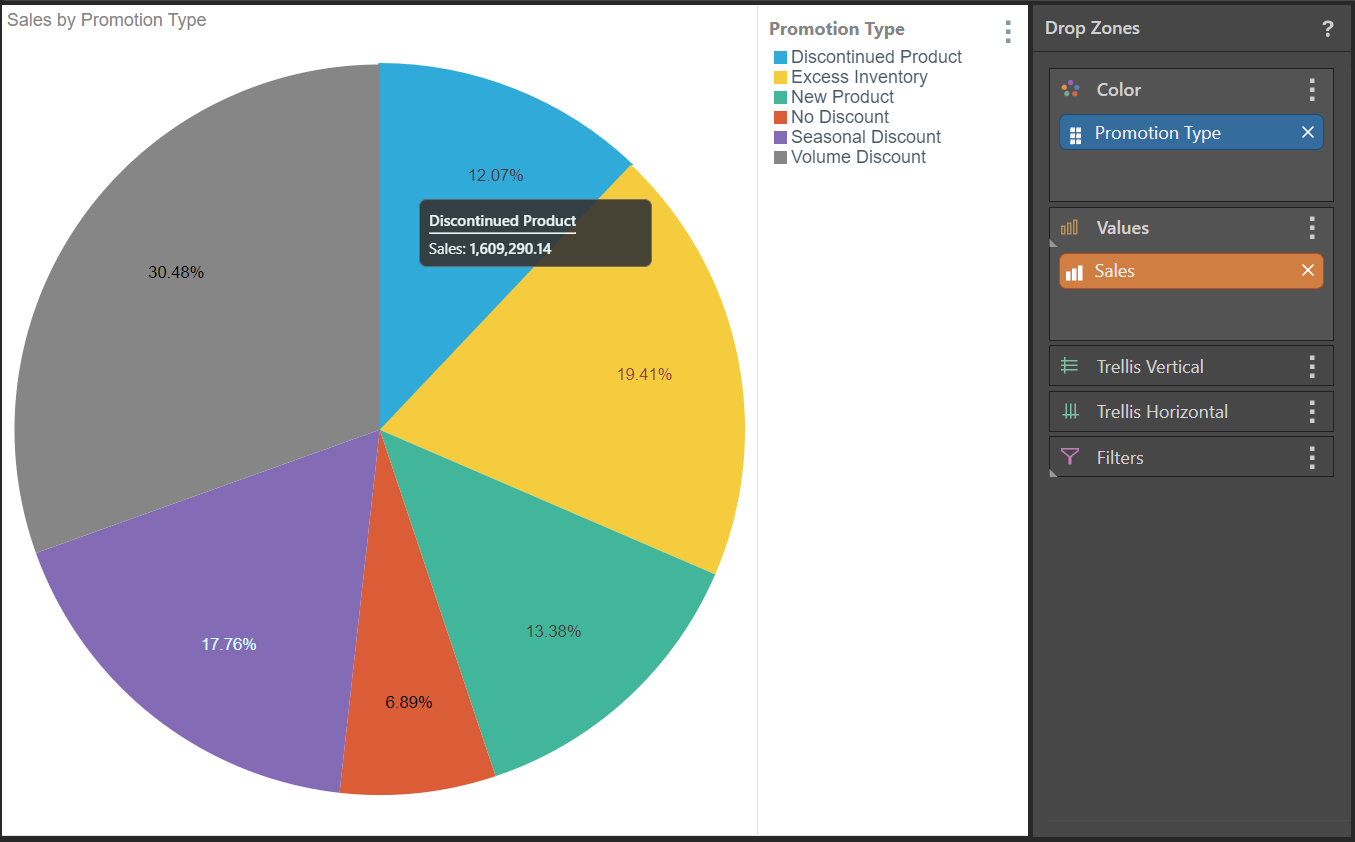1355x842 pixels.
Task: Open the Promotion Type legend menu
Action: coord(1008,31)
